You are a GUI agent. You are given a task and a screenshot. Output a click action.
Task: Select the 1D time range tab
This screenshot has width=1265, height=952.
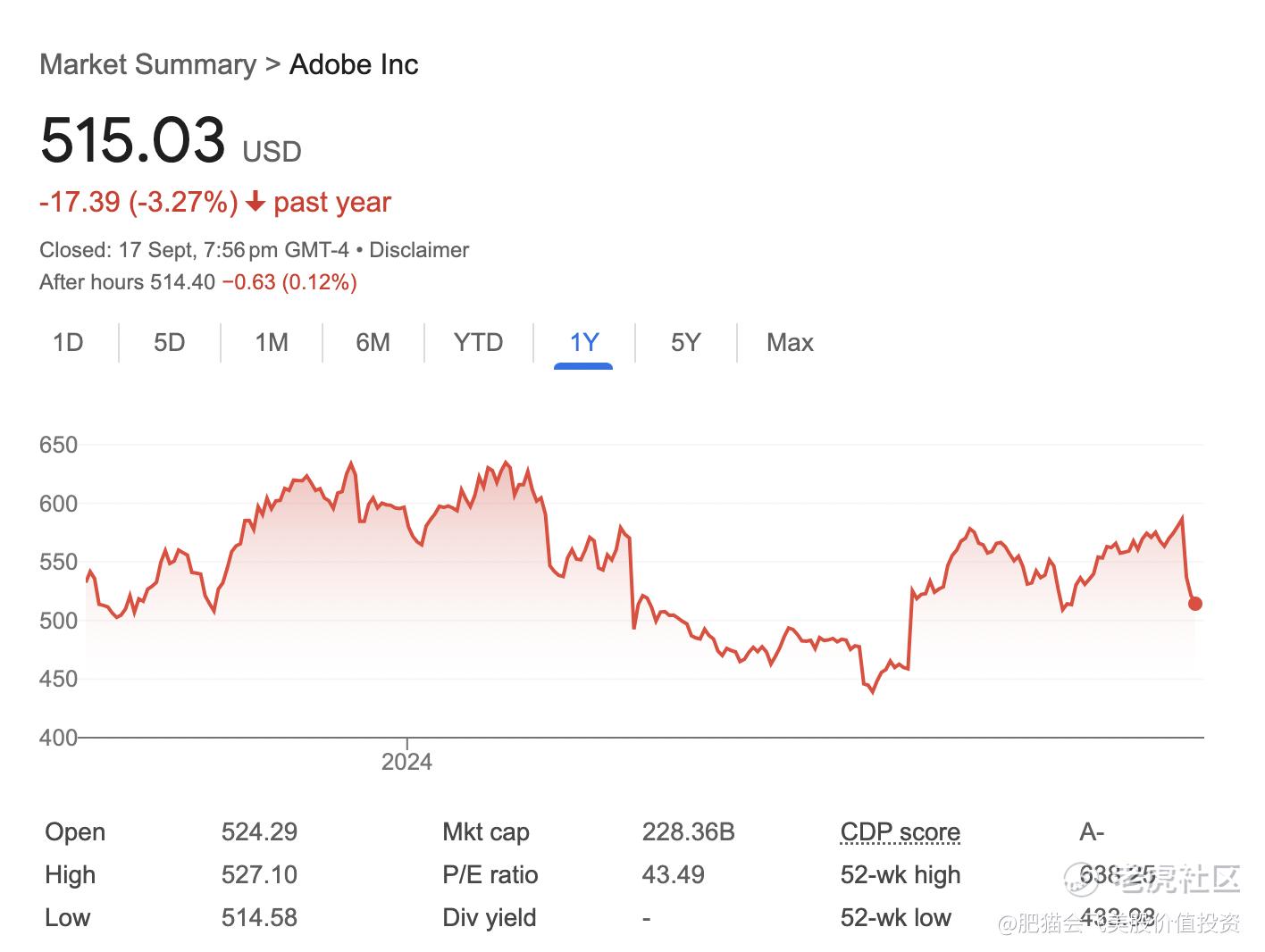68,343
